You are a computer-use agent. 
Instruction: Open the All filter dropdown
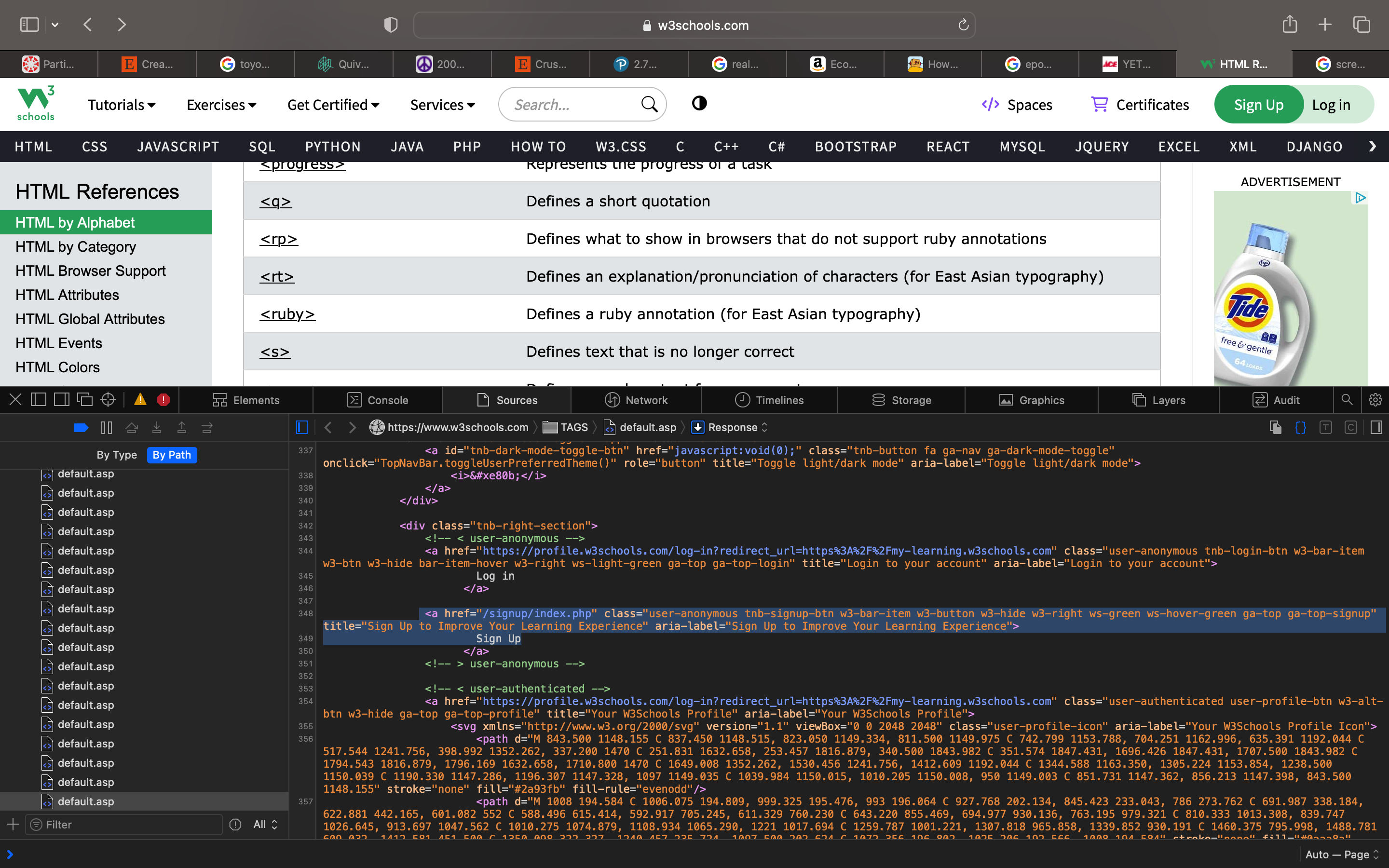pos(265,825)
